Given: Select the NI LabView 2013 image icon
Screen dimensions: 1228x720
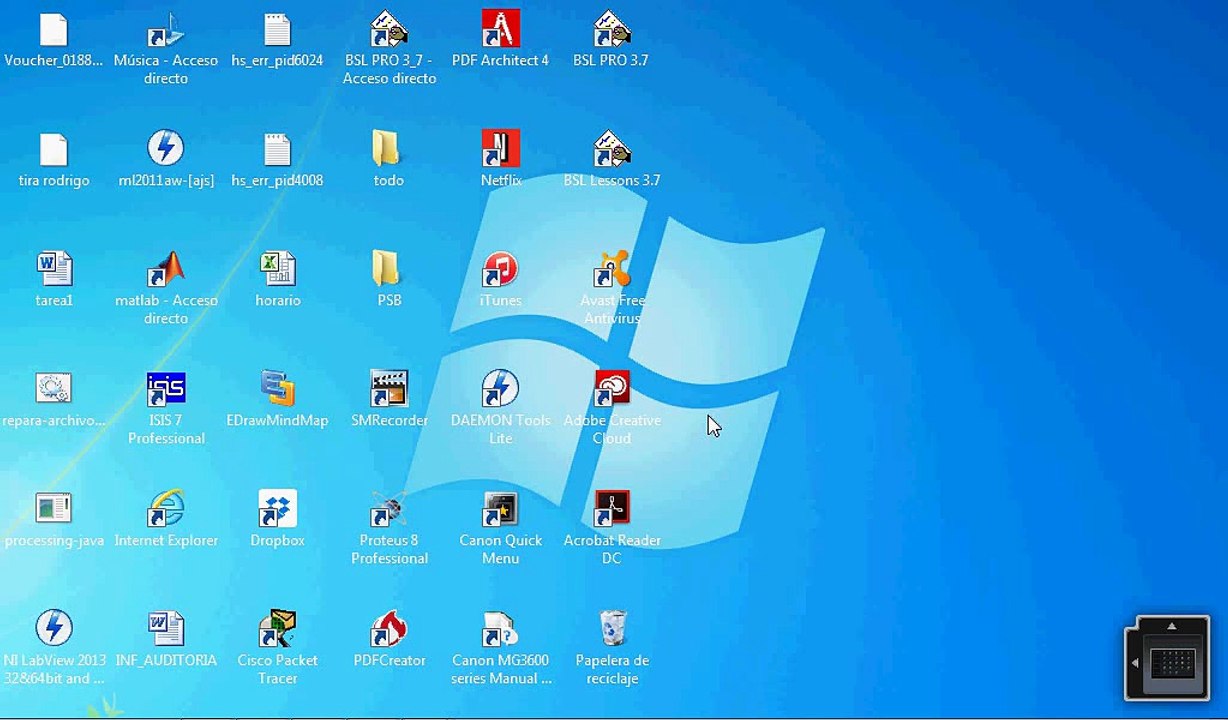Looking at the screenshot, I should tap(54, 628).
